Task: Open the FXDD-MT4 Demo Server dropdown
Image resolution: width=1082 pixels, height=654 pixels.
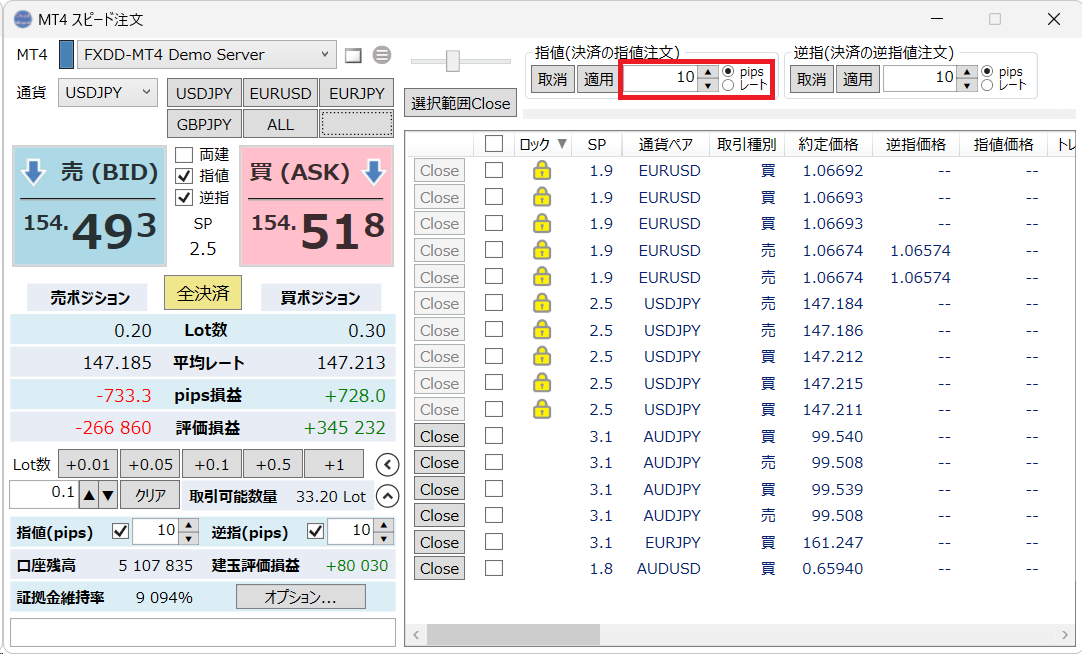Action: click(x=207, y=55)
